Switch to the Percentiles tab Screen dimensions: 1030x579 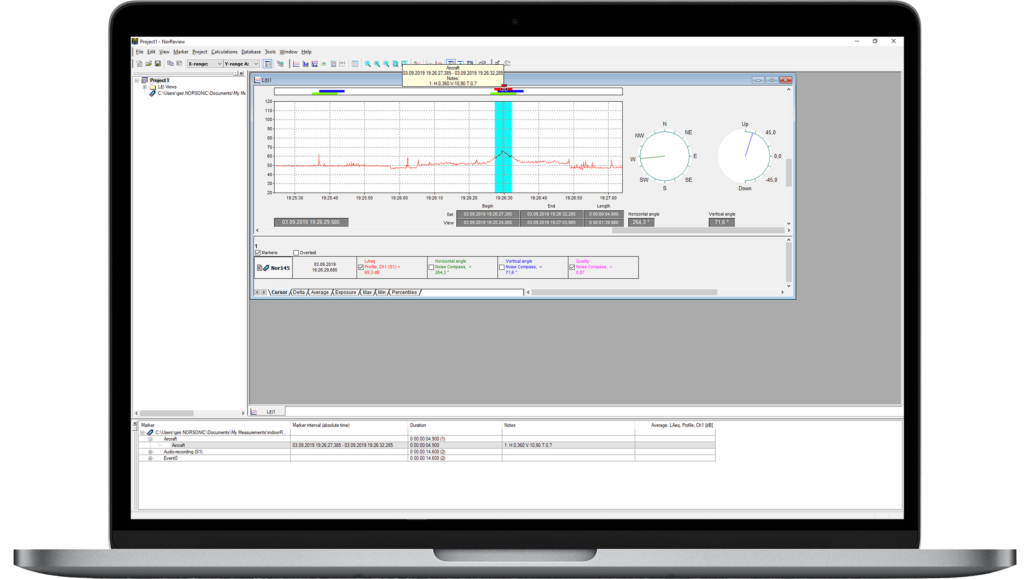404,292
